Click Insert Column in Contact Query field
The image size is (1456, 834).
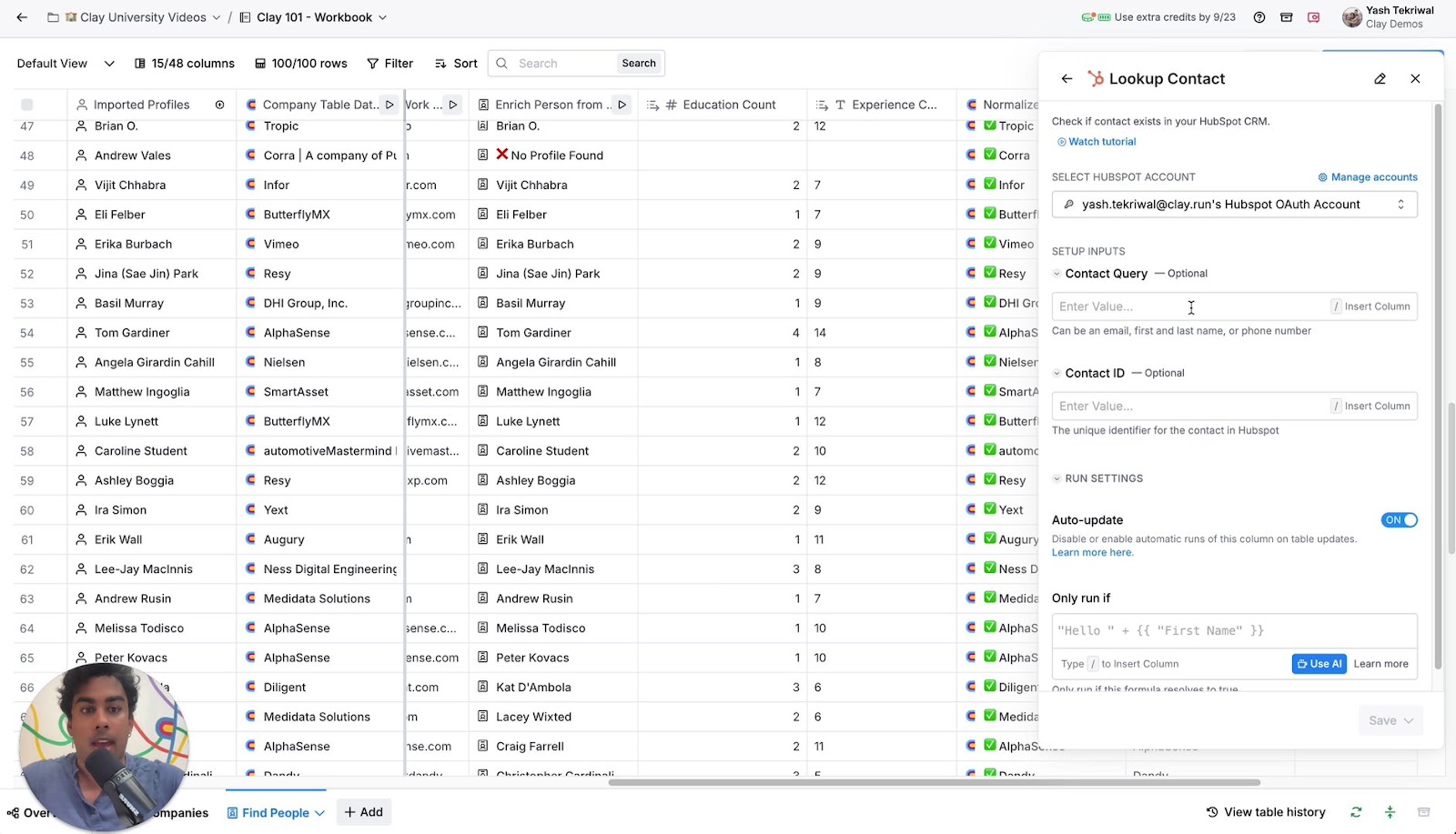tap(1371, 306)
